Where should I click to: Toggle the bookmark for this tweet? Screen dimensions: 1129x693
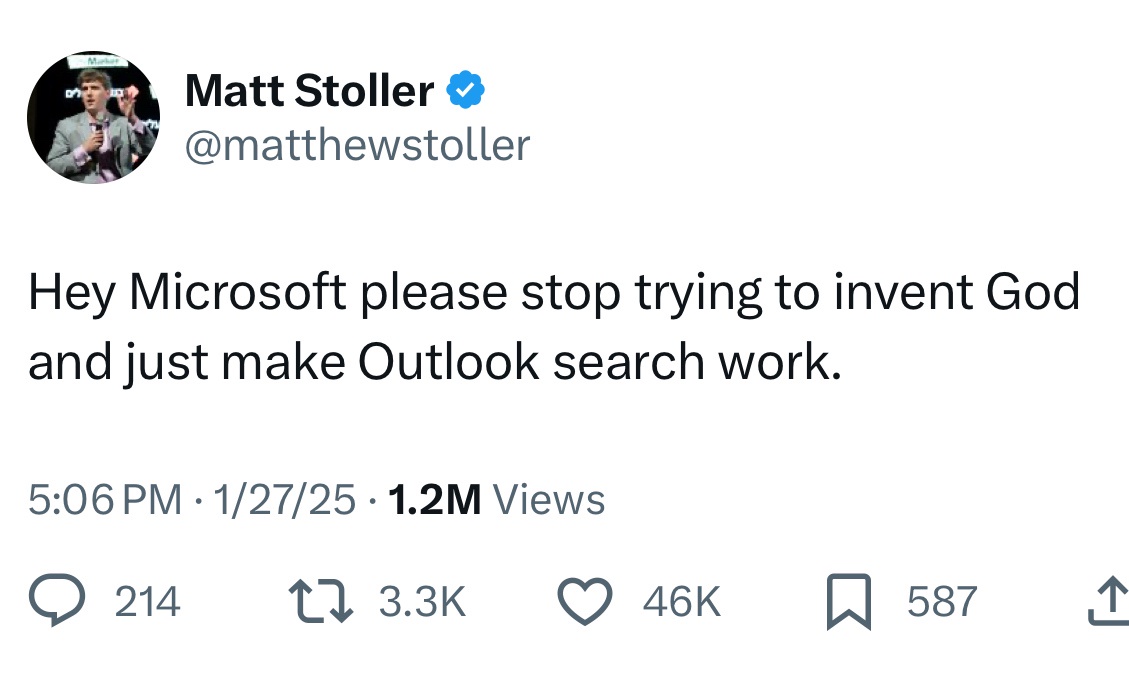(x=849, y=601)
